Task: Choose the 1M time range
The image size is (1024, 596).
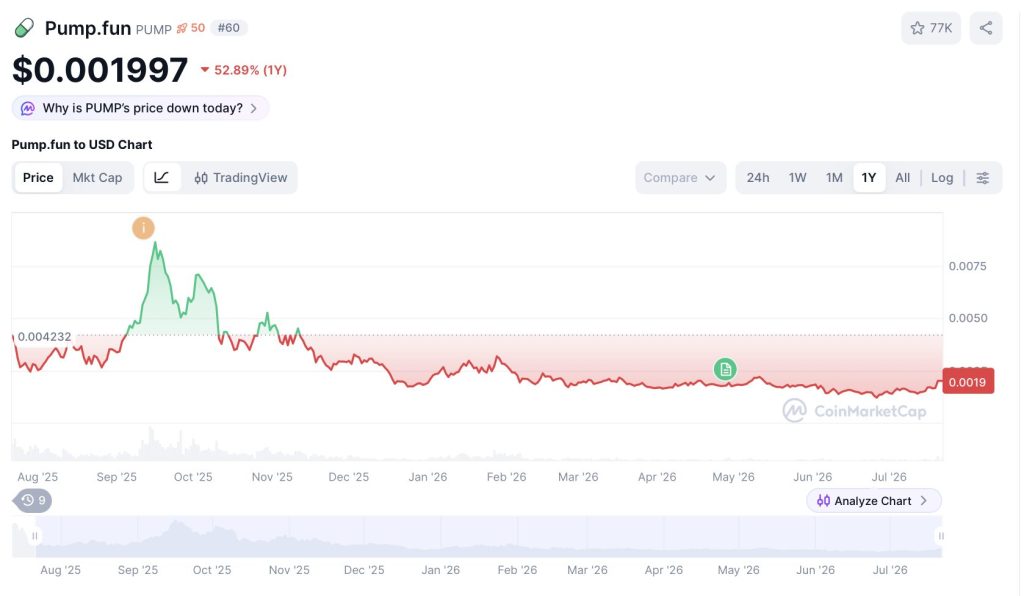Action: (834, 178)
